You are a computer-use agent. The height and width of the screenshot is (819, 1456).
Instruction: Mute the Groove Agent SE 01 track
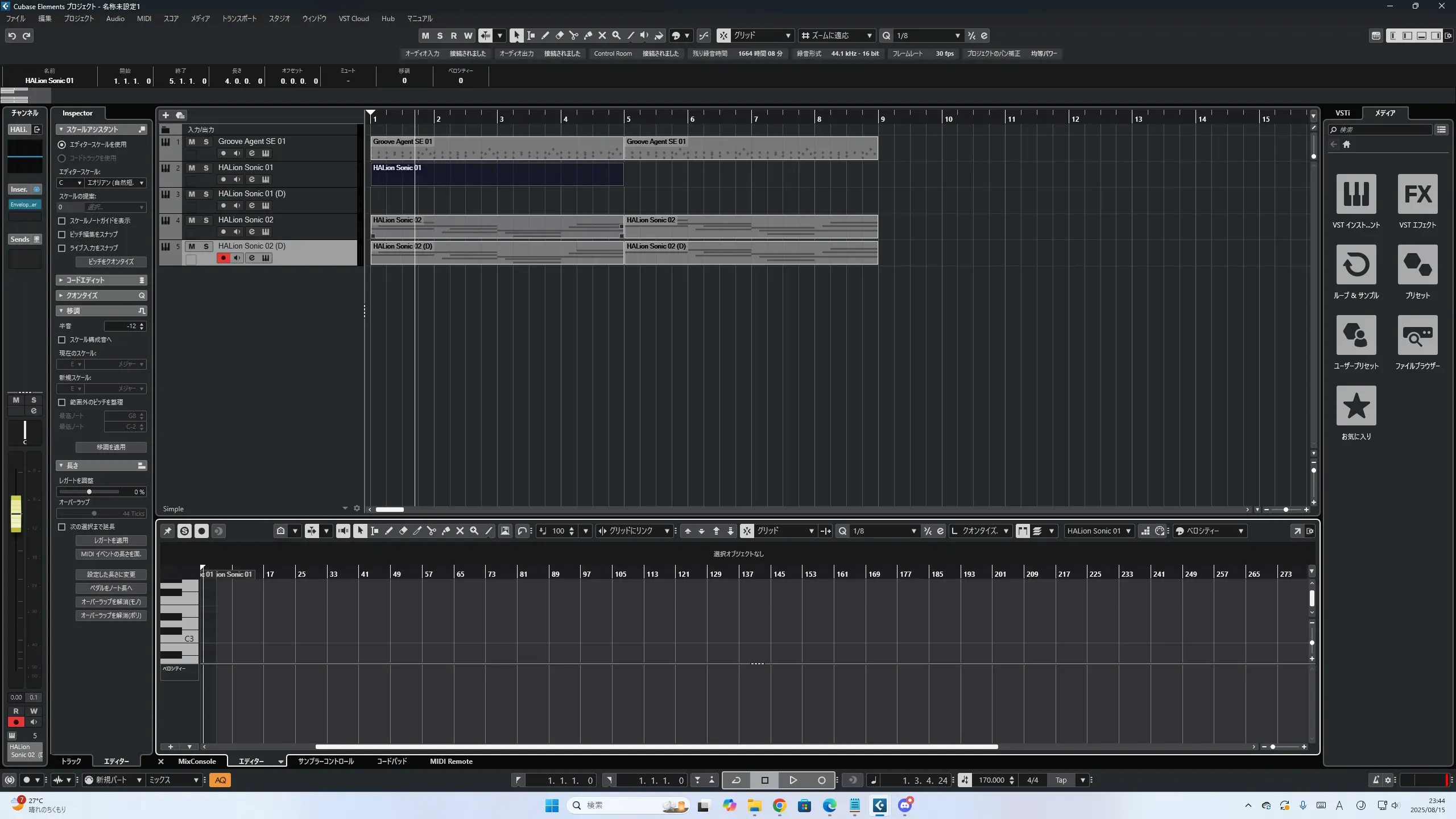(192, 142)
